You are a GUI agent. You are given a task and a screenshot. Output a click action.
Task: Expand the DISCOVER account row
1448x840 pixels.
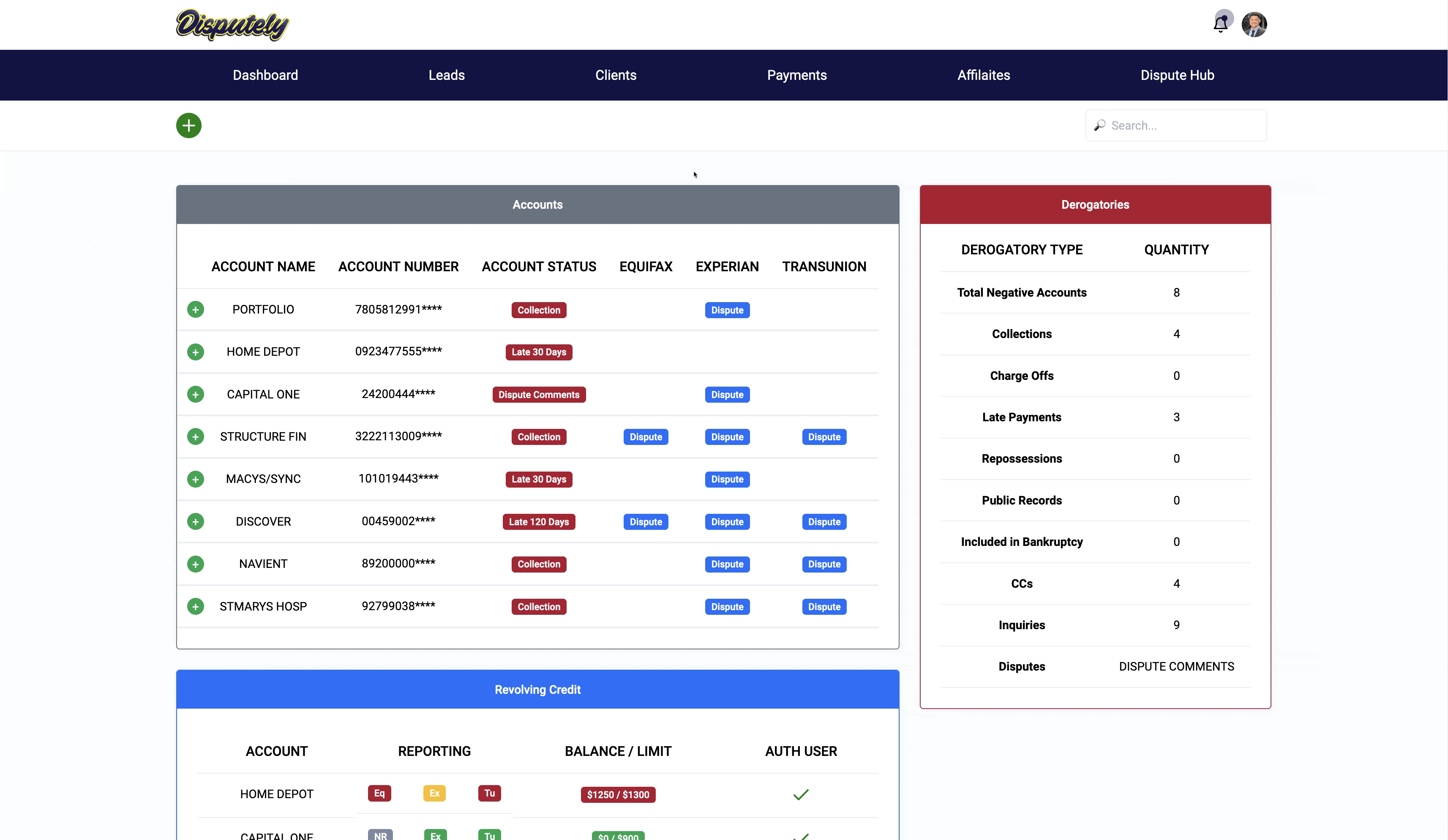coord(195,522)
